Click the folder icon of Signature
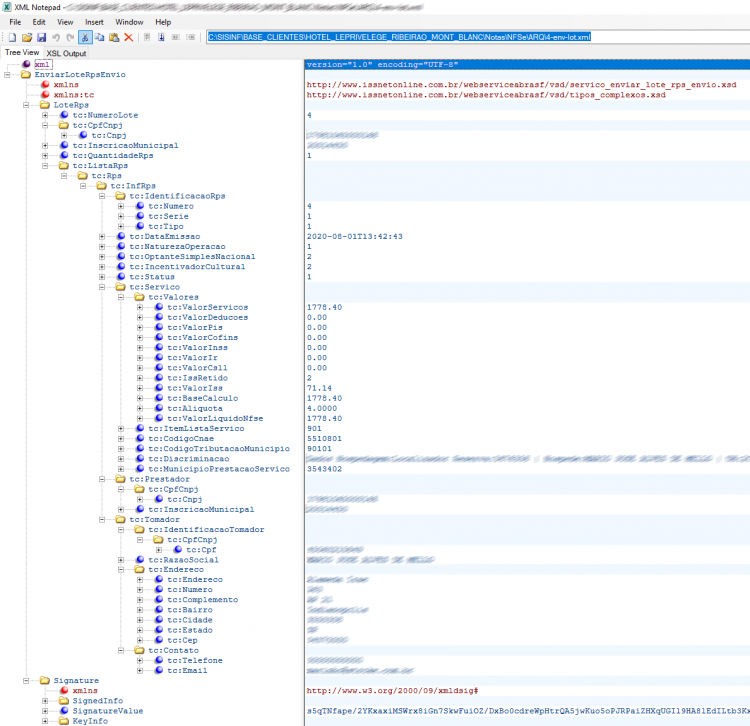 (x=45, y=681)
